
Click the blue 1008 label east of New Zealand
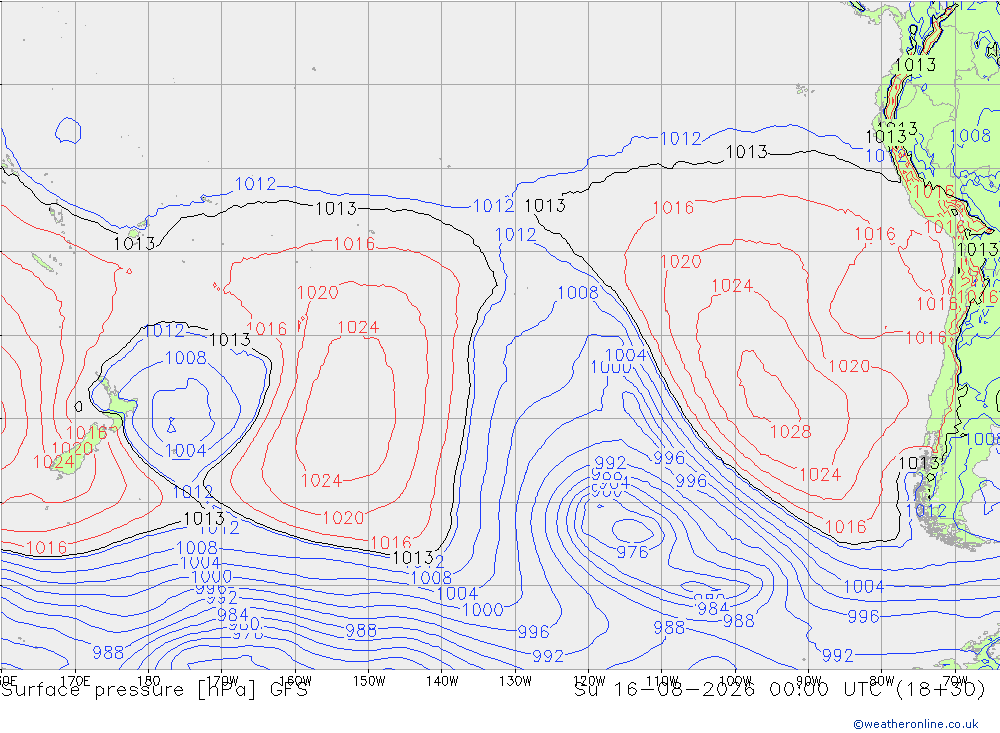click(186, 358)
